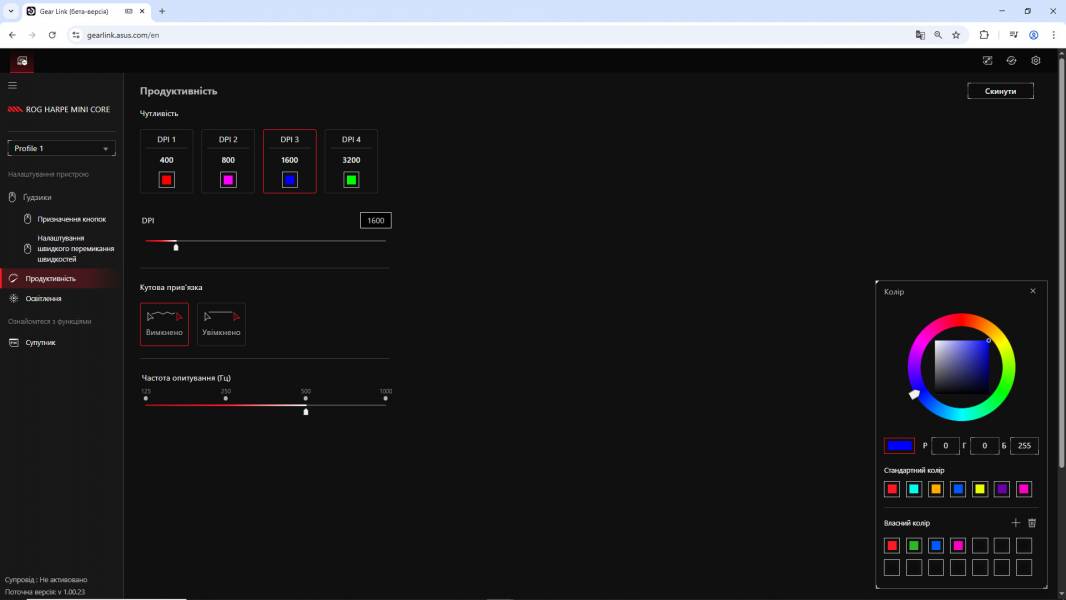Delete custom color with the trash icon
The height and width of the screenshot is (600, 1066).
pyautogui.click(x=1032, y=523)
